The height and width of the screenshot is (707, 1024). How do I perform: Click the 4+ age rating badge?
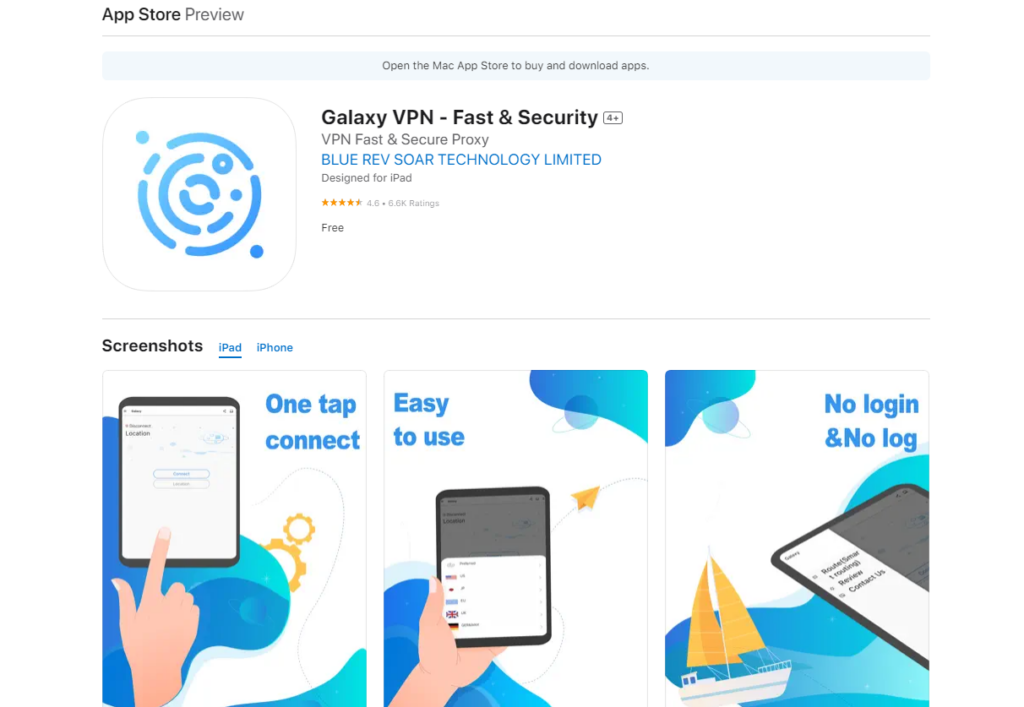[613, 118]
